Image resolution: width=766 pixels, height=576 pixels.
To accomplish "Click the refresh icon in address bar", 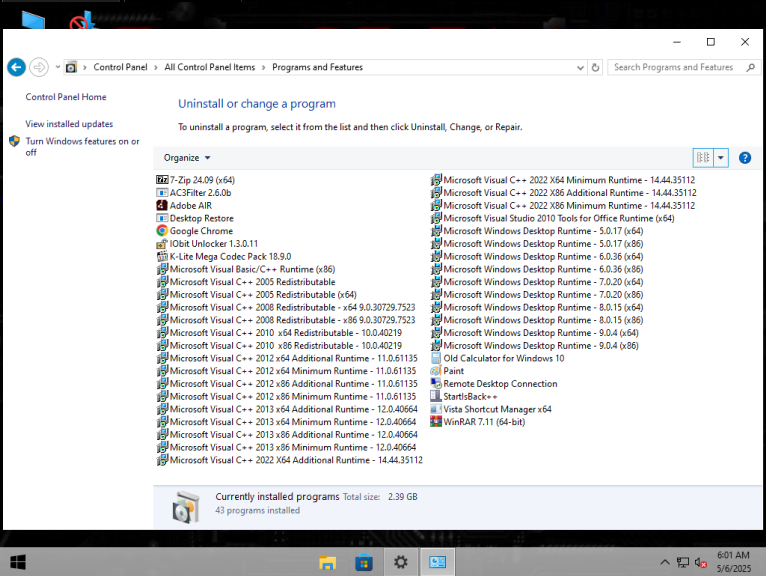I will [x=595, y=67].
